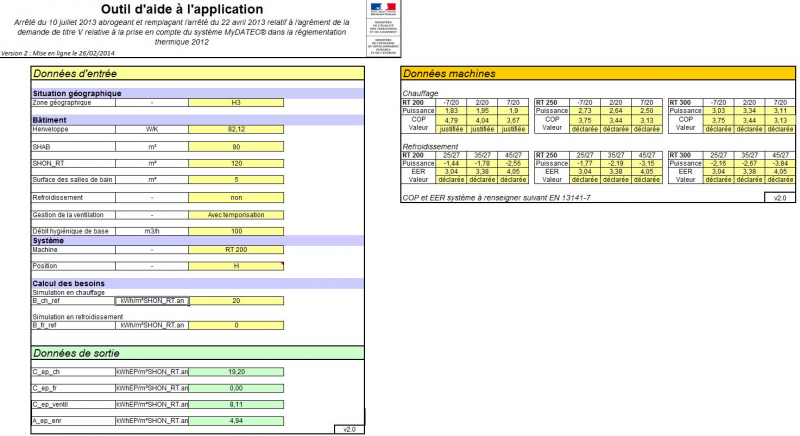This screenshot has width=800, height=436.
Task: Select the kWh/m²SHON_RT.an unit cell of B_ch_ref
Action: click(152, 301)
